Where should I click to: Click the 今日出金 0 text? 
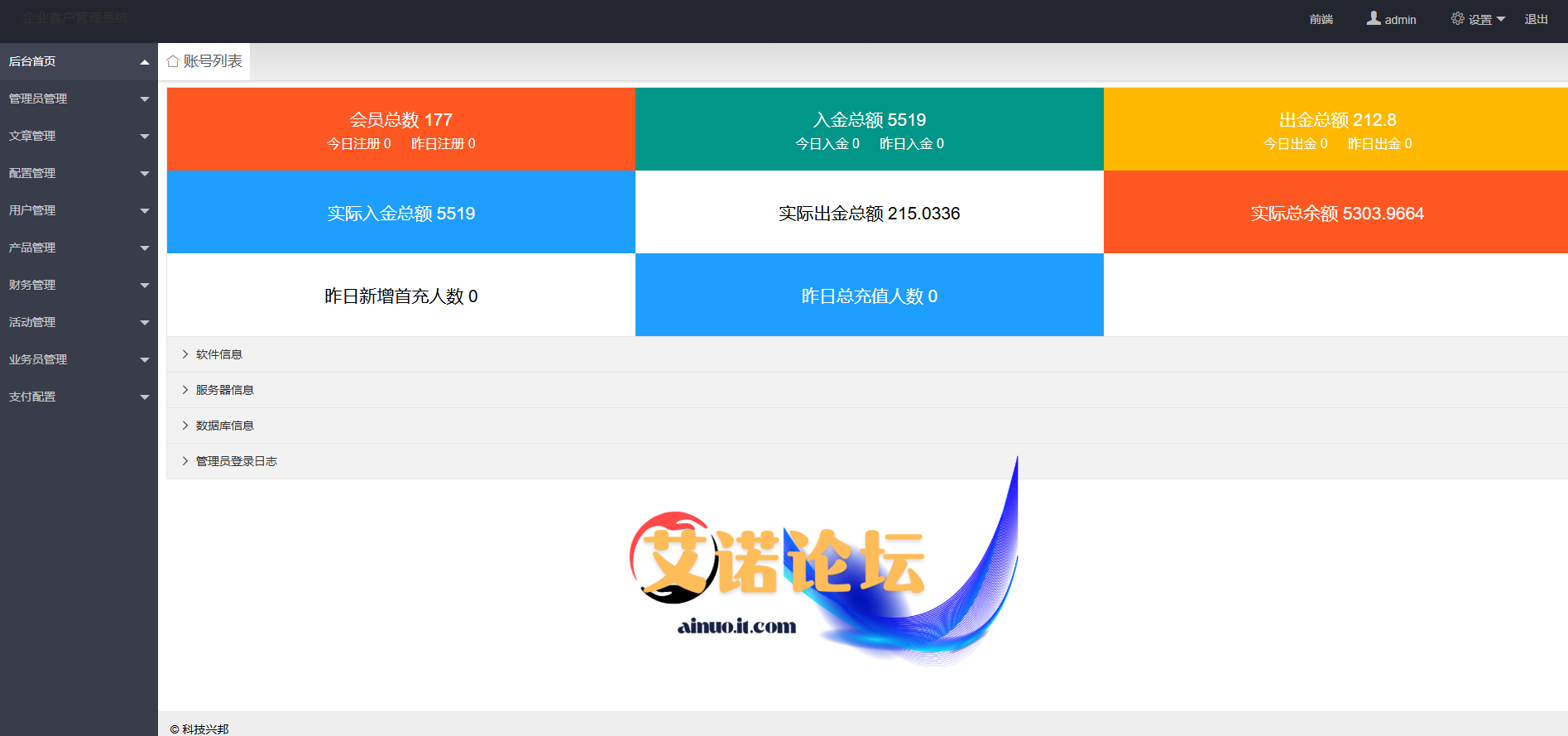pyautogui.click(x=1296, y=144)
